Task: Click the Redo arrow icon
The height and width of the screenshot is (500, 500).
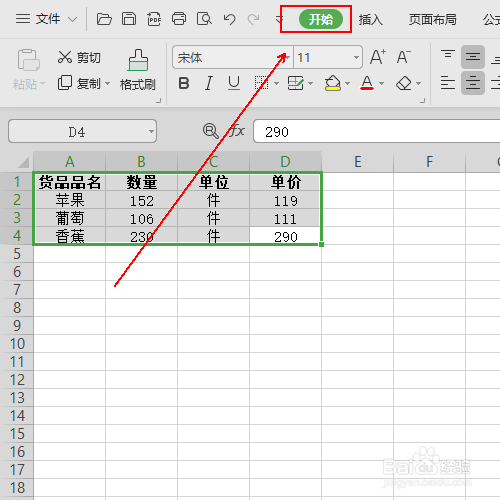Action: [x=253, y=19]
